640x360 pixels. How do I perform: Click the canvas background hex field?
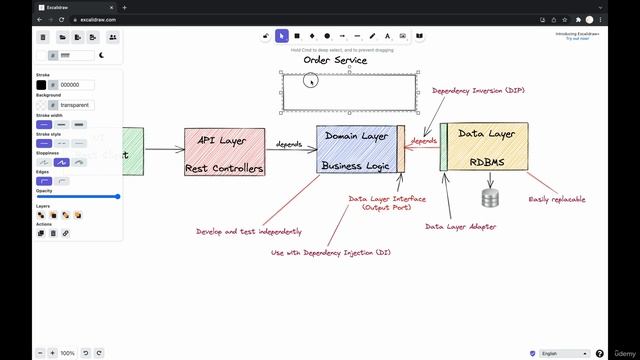tap(76, 56)
